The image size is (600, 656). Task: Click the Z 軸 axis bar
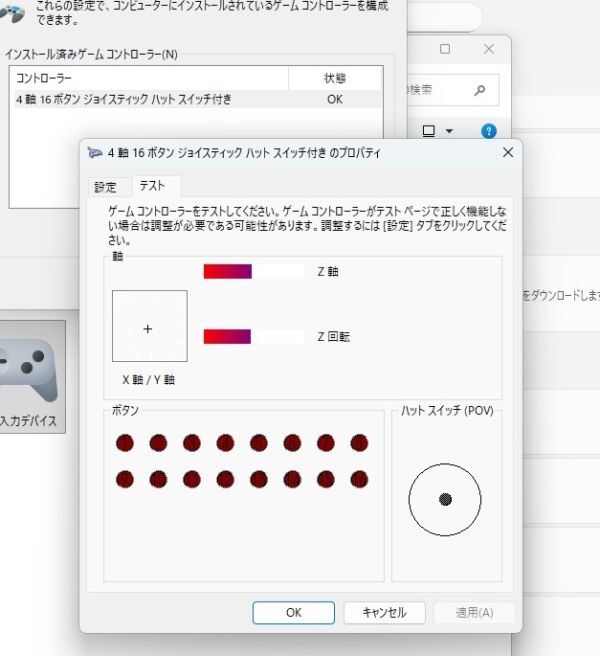pos(254,272)
